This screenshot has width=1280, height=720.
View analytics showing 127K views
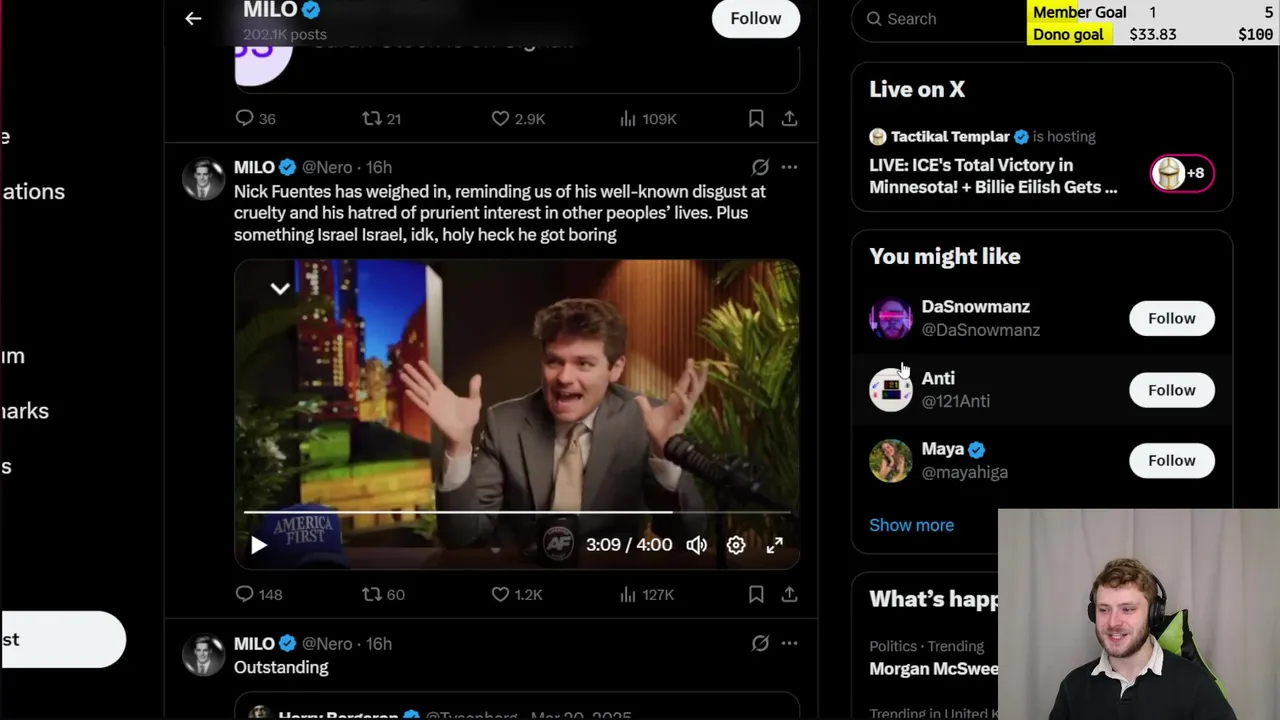point(647,594)
